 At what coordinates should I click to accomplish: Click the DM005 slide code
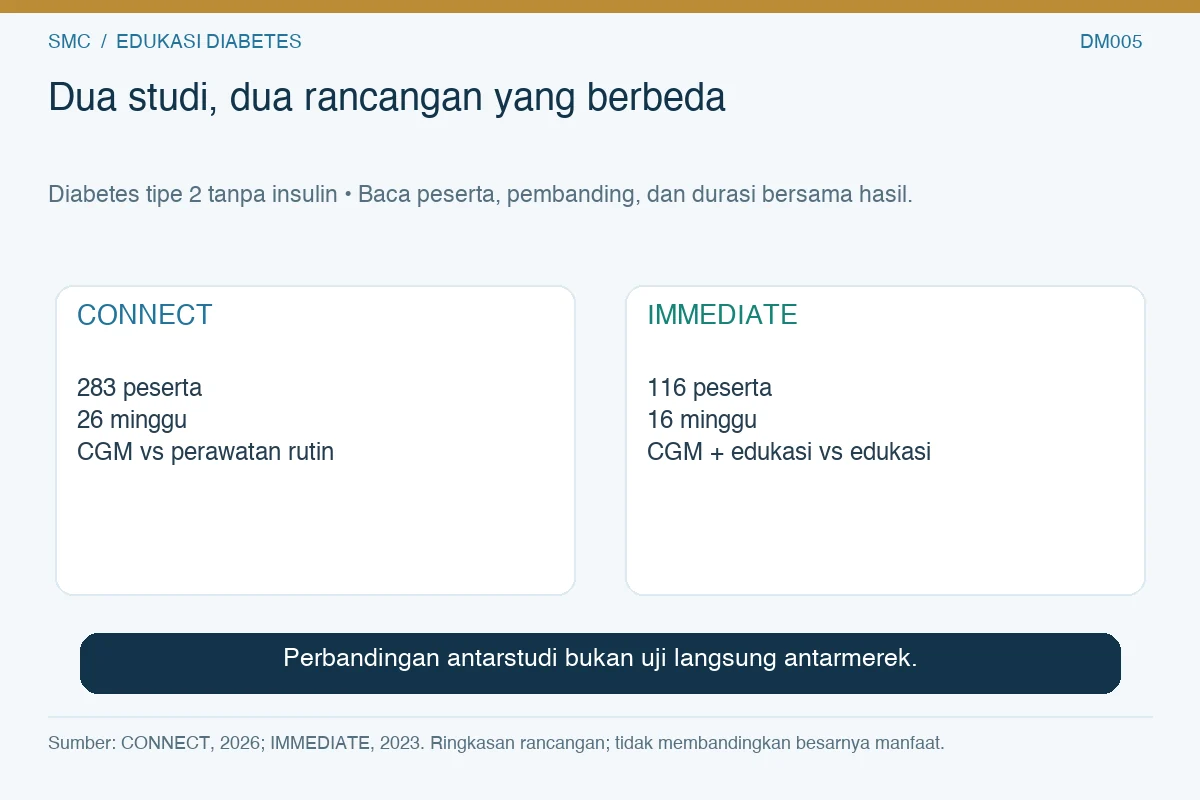[x=1111, y=42]
